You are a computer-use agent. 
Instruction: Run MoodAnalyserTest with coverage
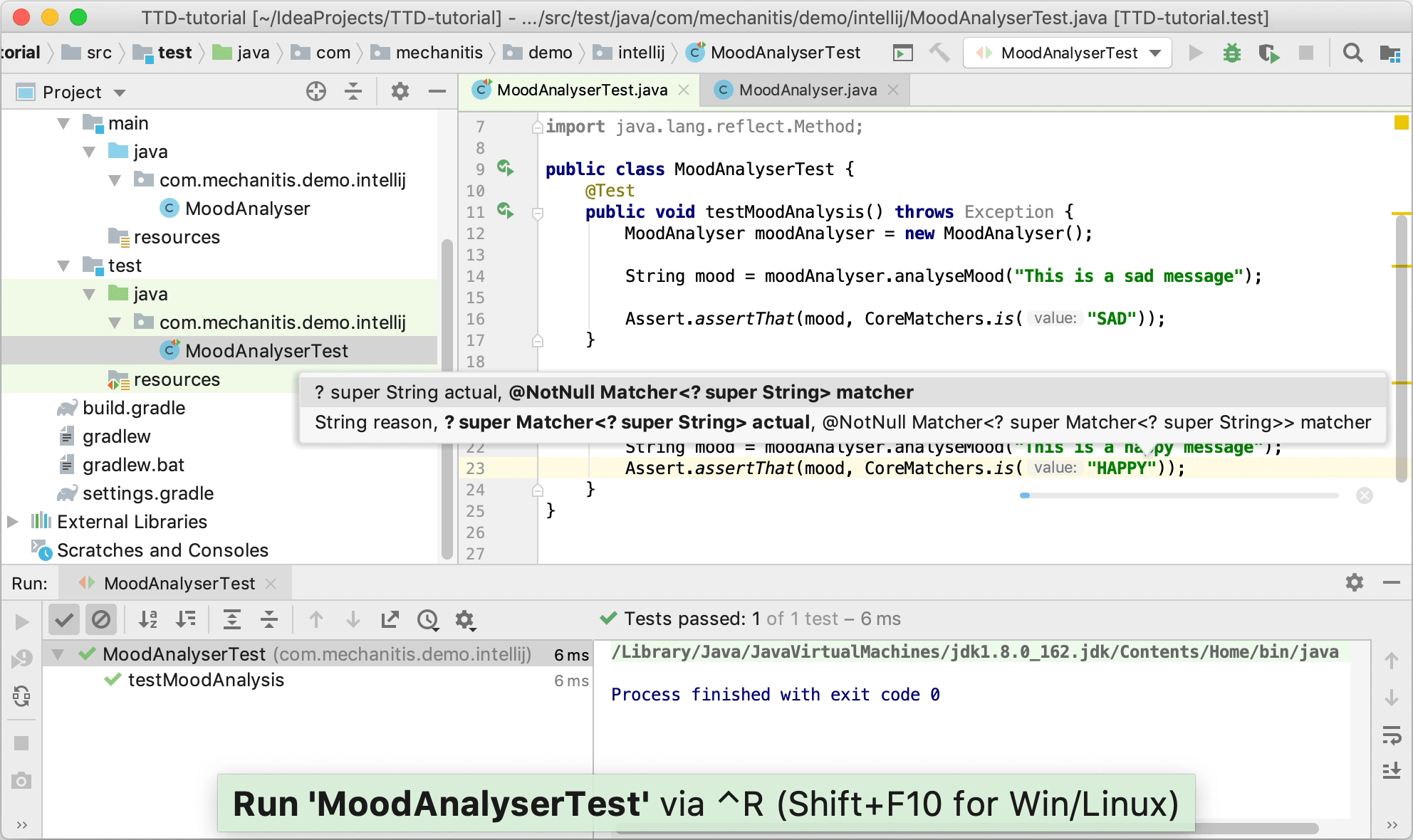coord(1268,53)
